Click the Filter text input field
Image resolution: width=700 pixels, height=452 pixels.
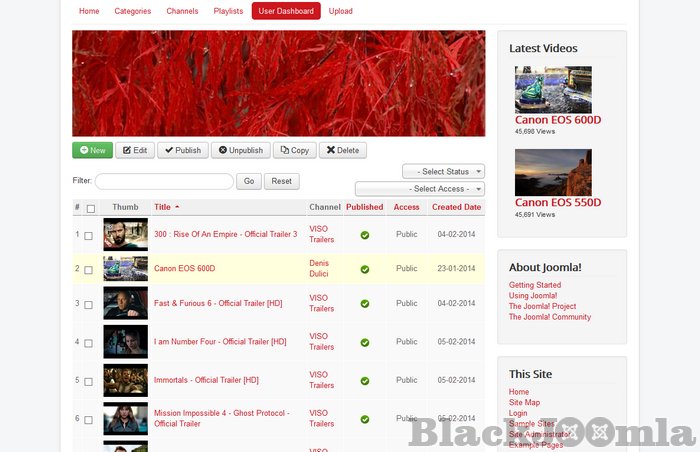pos(164,181)
